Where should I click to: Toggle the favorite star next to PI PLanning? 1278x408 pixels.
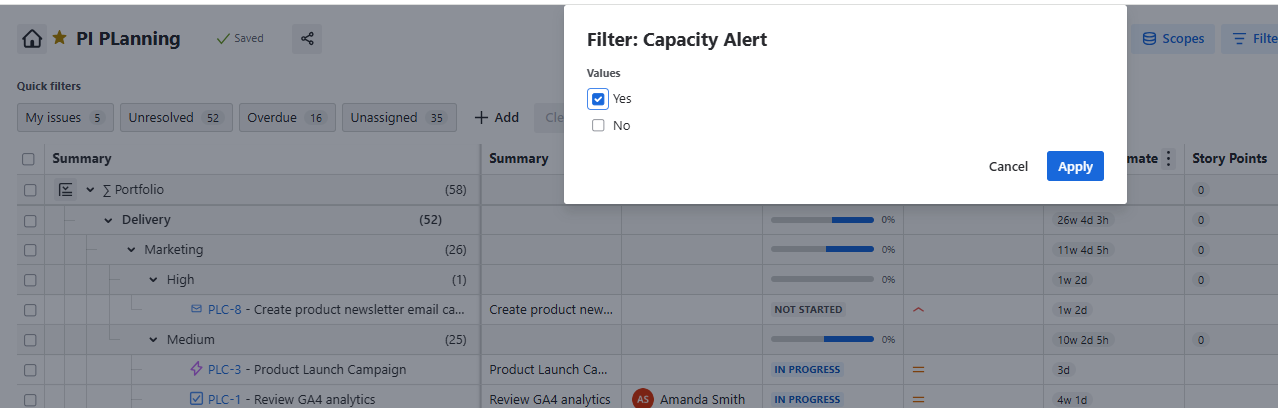60,38
